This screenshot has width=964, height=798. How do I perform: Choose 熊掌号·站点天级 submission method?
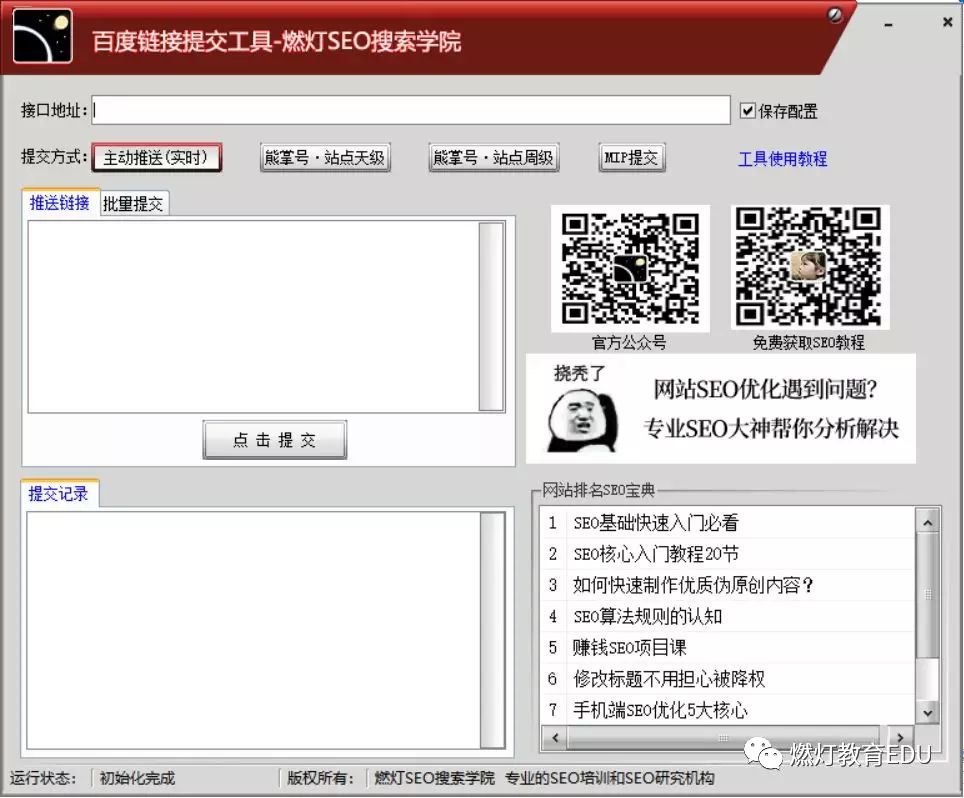click(x=325, y=158)
